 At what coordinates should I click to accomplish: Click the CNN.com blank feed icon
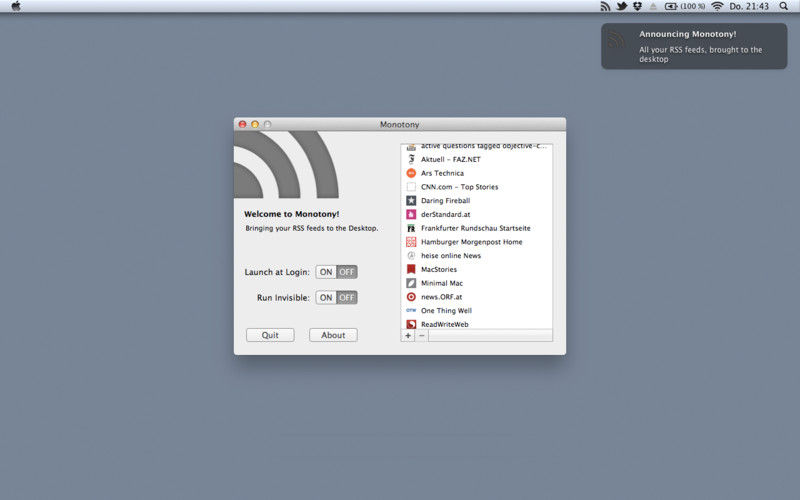pos(411,187)
